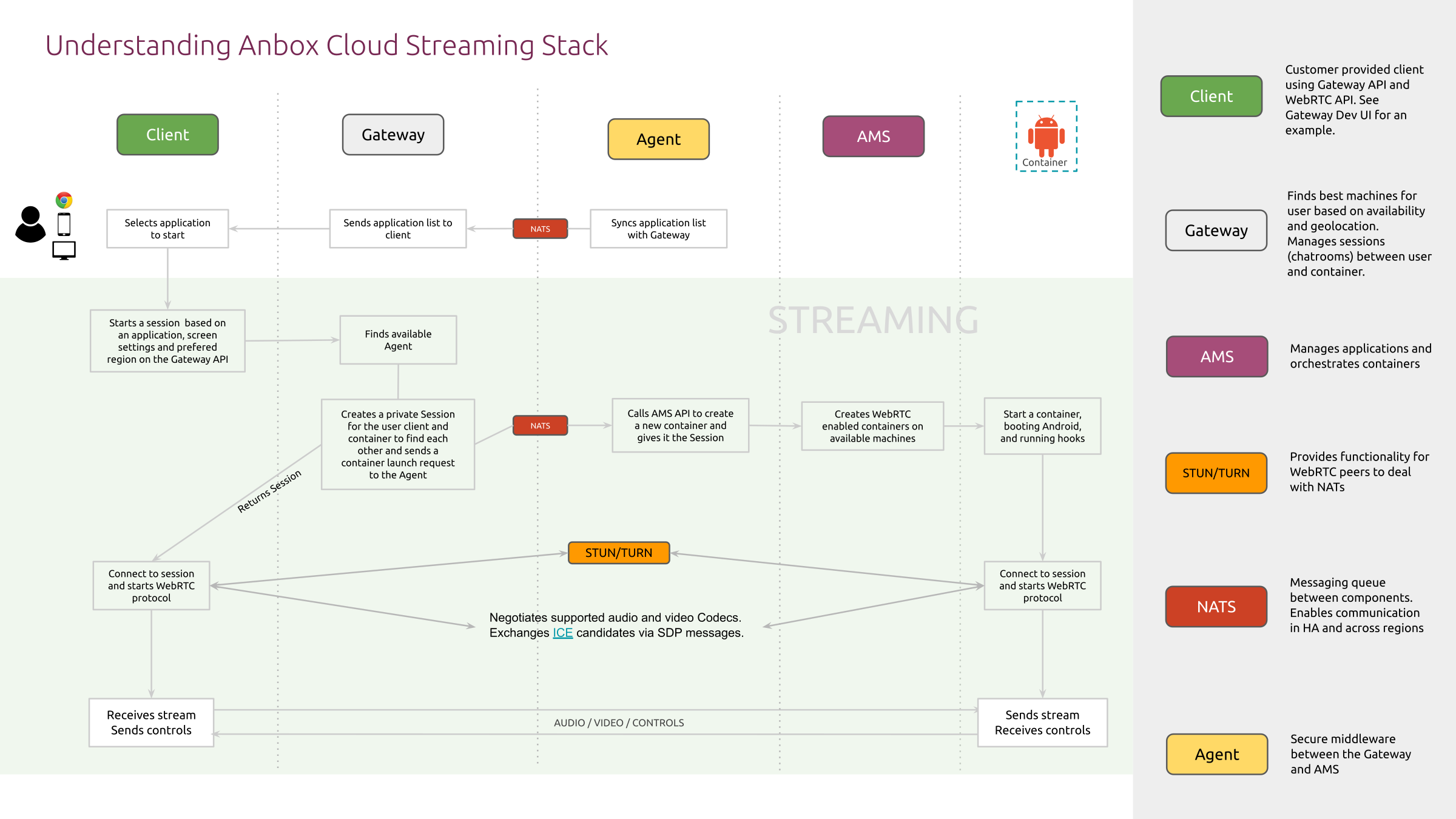
Task: Click 'Creates a private Session' box
Action: [398, 444]
